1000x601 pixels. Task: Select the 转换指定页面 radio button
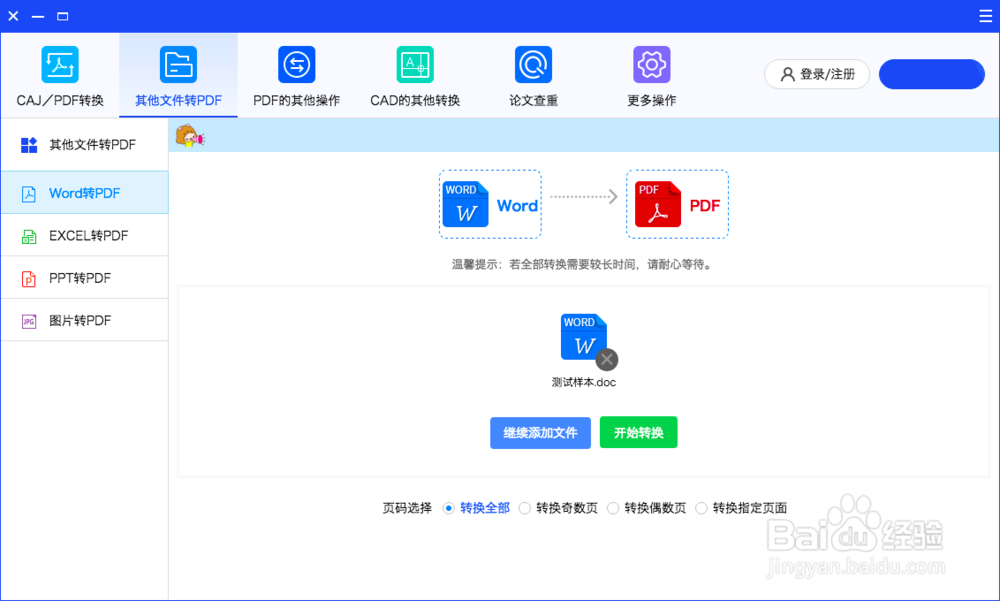702,508
